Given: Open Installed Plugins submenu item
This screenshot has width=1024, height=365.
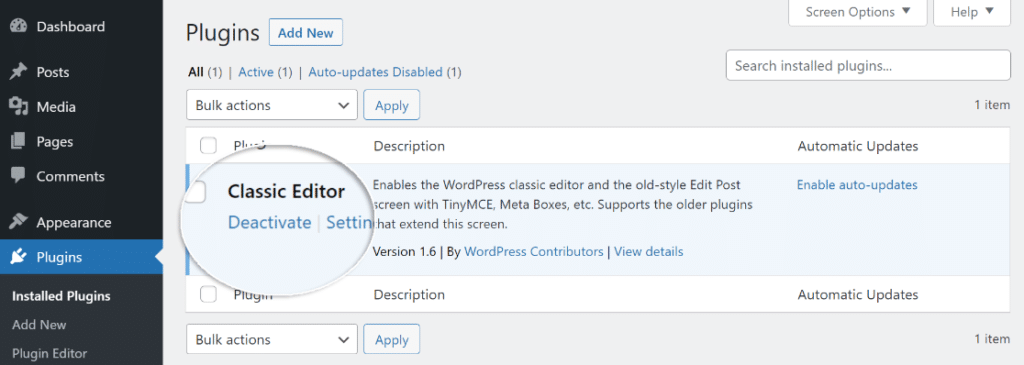Looking at the screenshot, I should (61, 296).
